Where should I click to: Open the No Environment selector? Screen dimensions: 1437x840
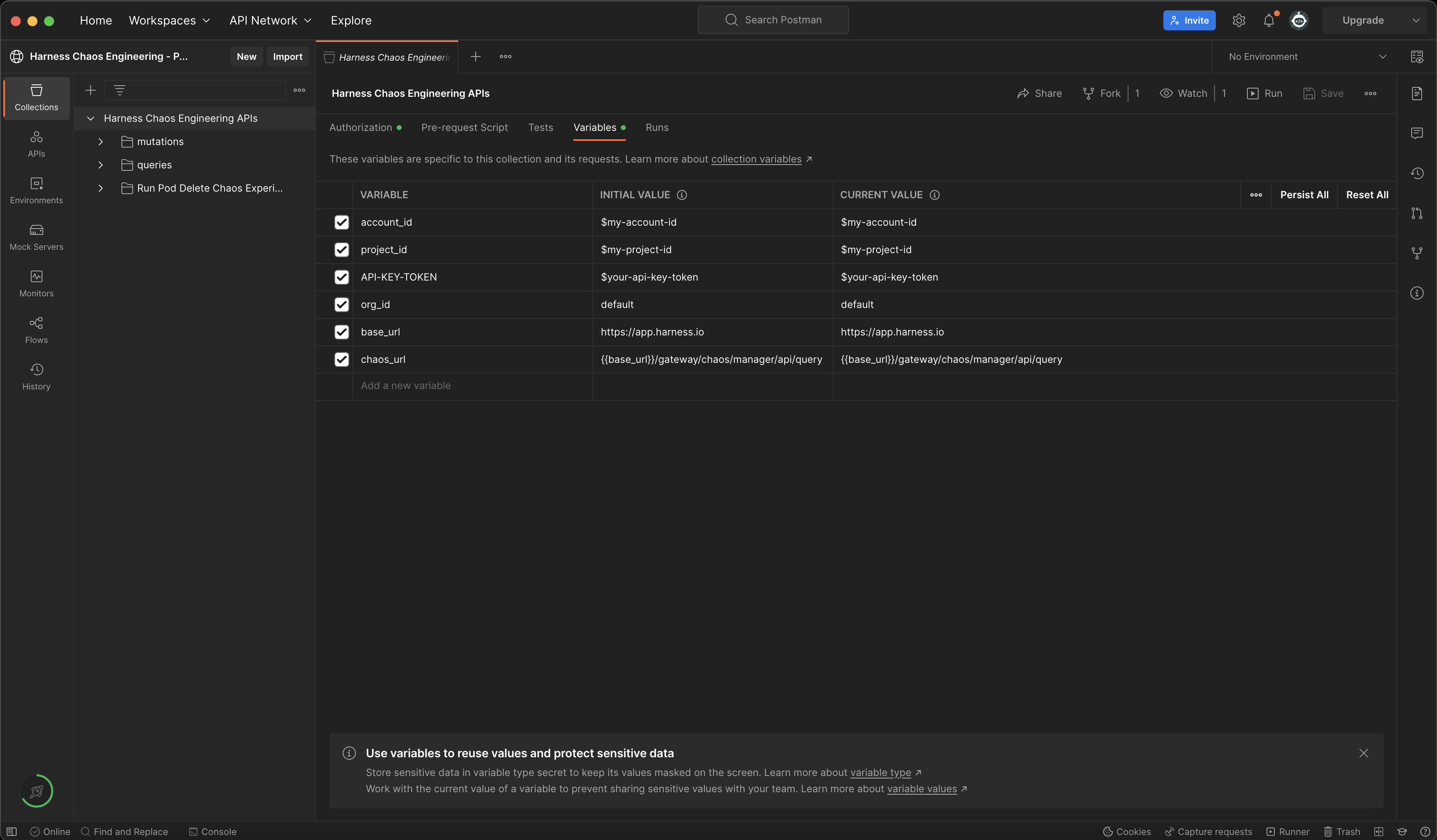1307,57
